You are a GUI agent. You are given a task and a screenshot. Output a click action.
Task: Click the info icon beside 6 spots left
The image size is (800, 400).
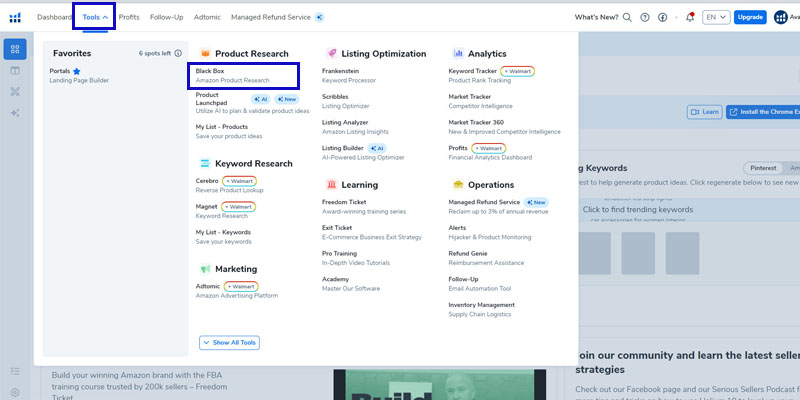[178, 53]
